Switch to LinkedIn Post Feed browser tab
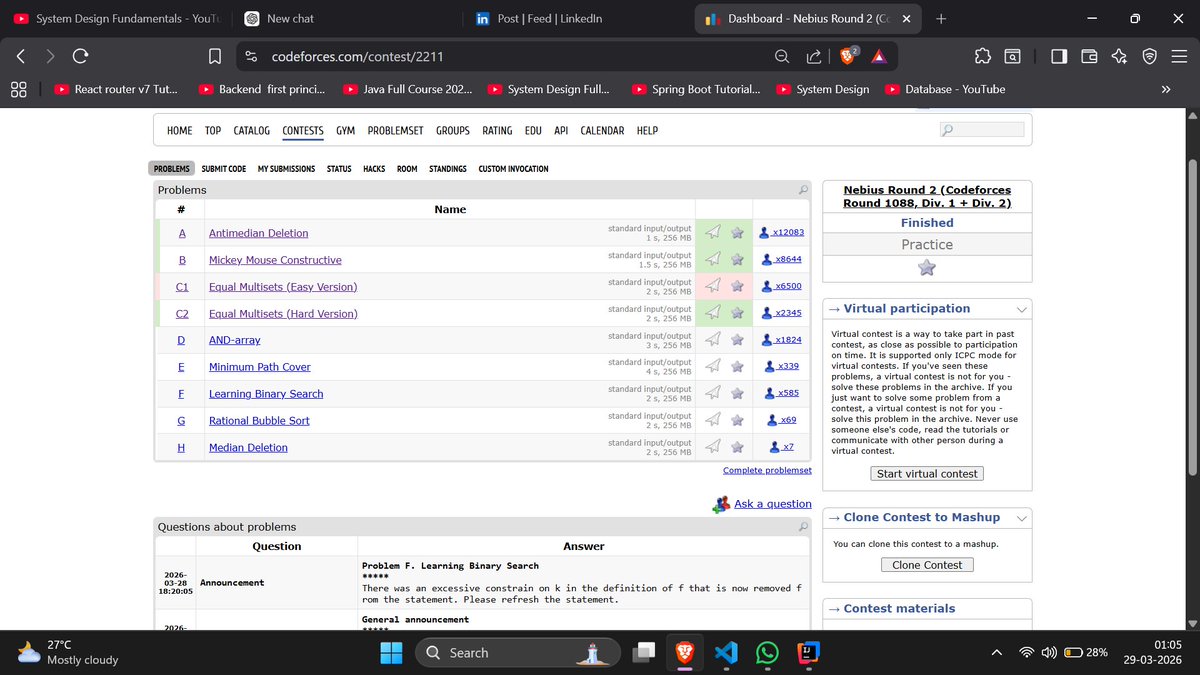Viewport: 1200px width, 675px height. pos(573,19)
